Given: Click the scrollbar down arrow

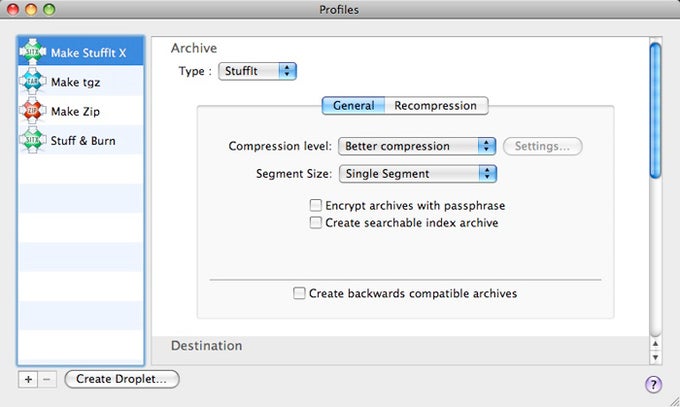Looking at the screenshot, I should coord(655,357).
